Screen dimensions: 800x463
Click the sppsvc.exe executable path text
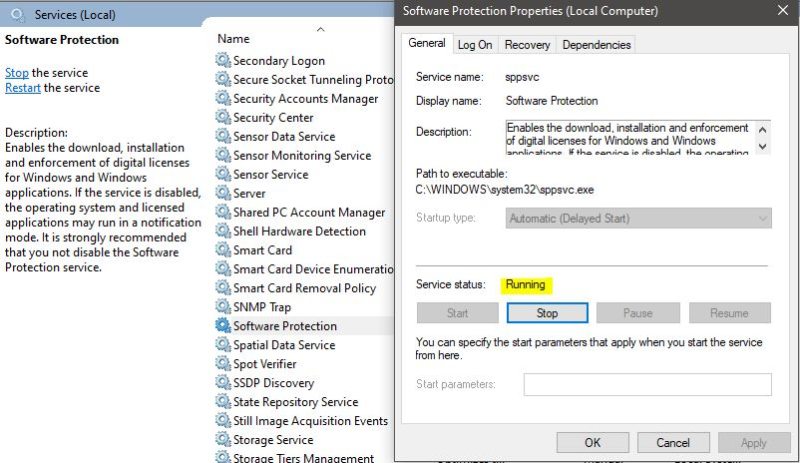pyautogui.click(x=505, y=190)
